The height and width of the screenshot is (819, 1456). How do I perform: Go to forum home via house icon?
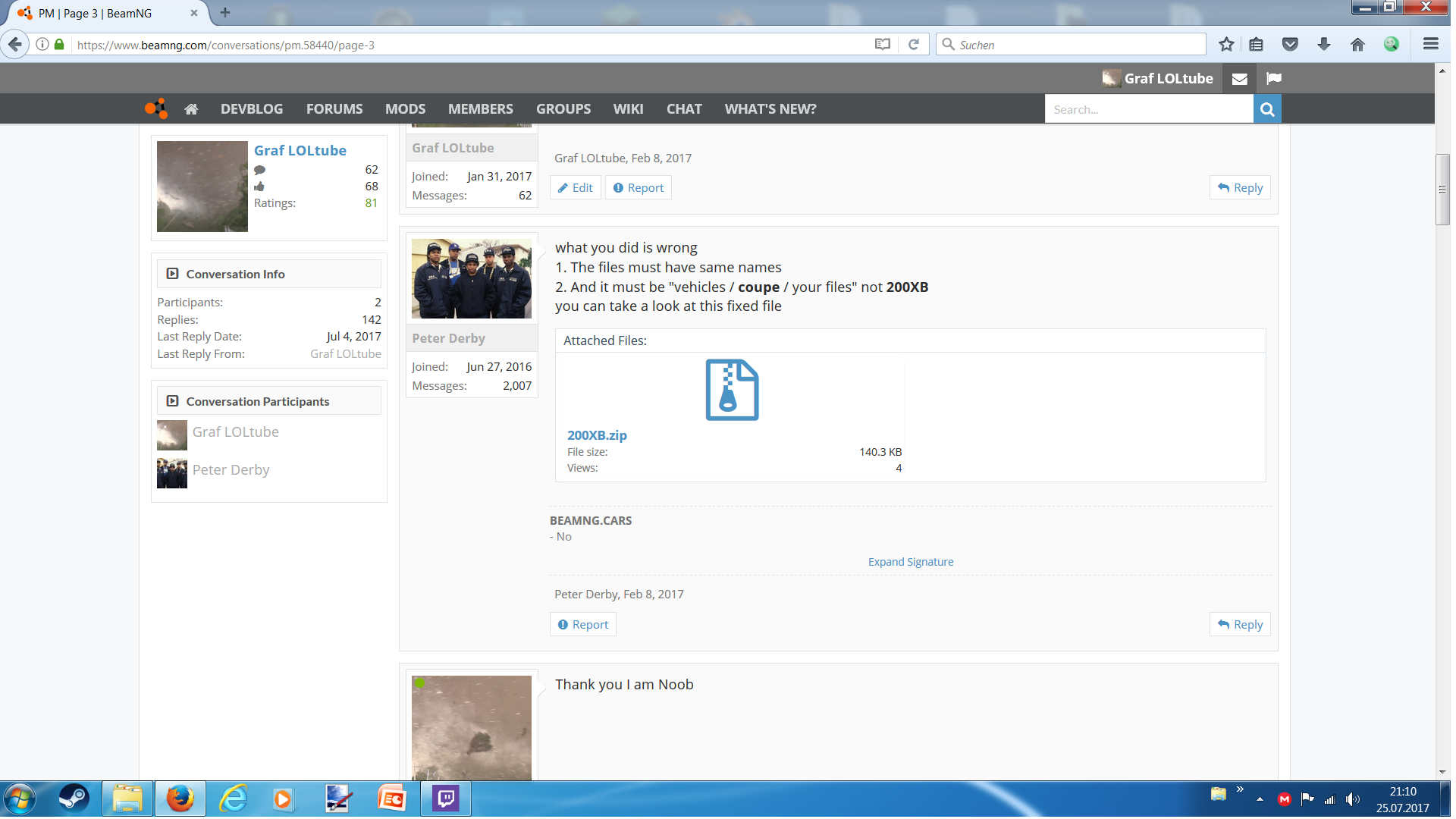click(x=191, y=109)
